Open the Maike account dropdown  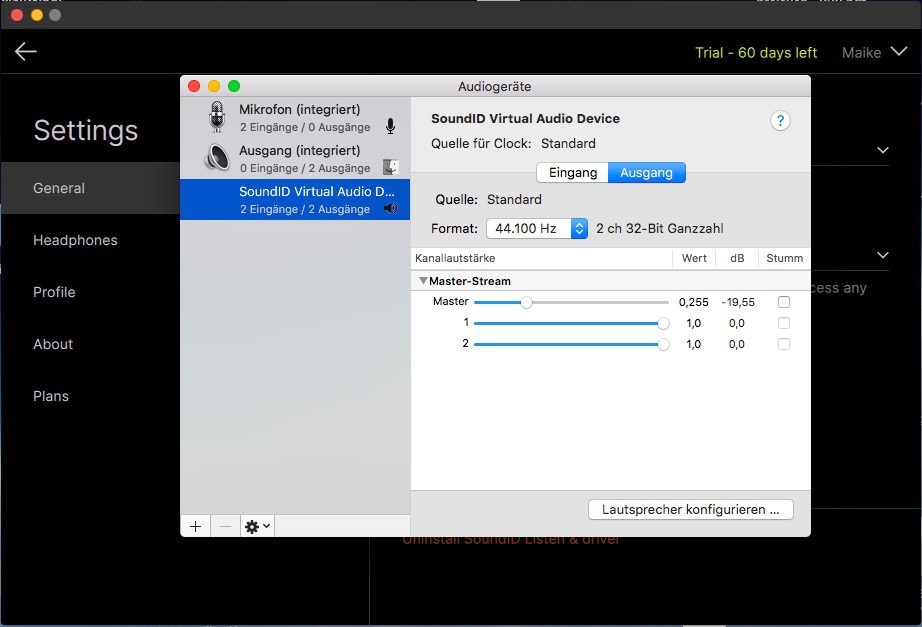pyautogui.click(x=875, y=52)
